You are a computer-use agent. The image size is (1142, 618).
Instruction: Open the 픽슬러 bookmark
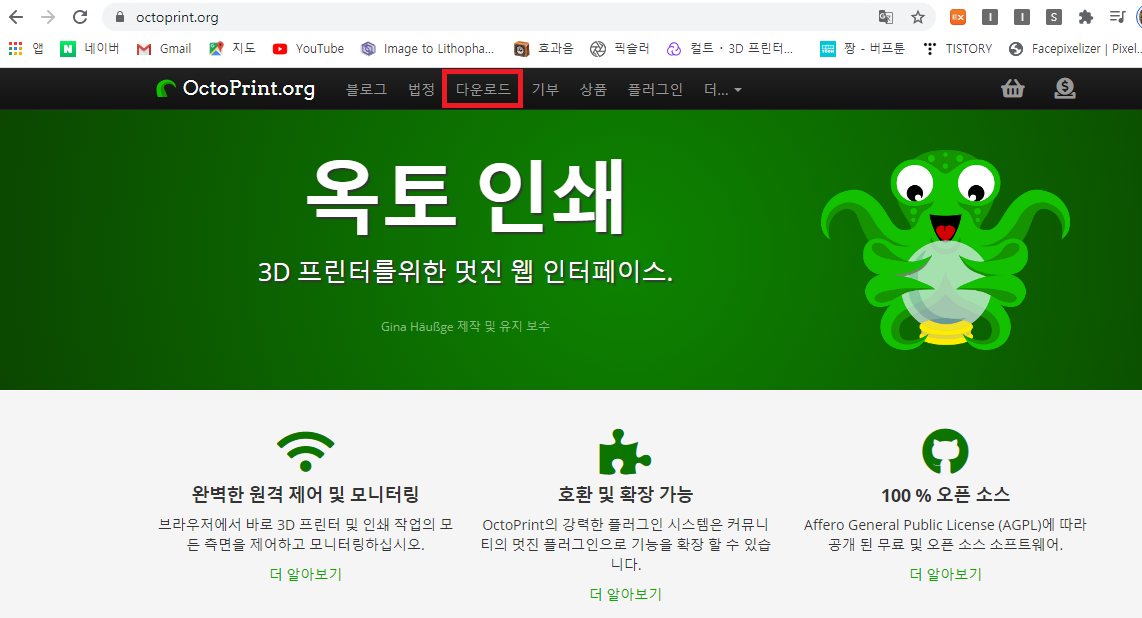620,49
